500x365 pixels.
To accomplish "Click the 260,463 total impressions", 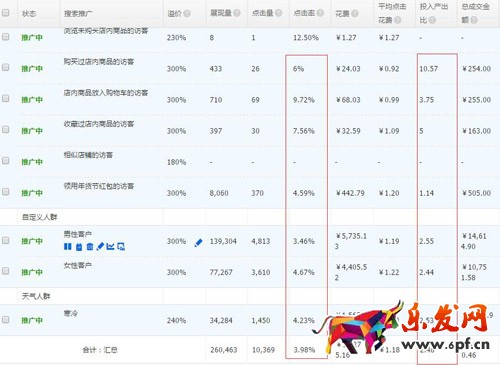I will pyautogui.click(x=224, y=350).
